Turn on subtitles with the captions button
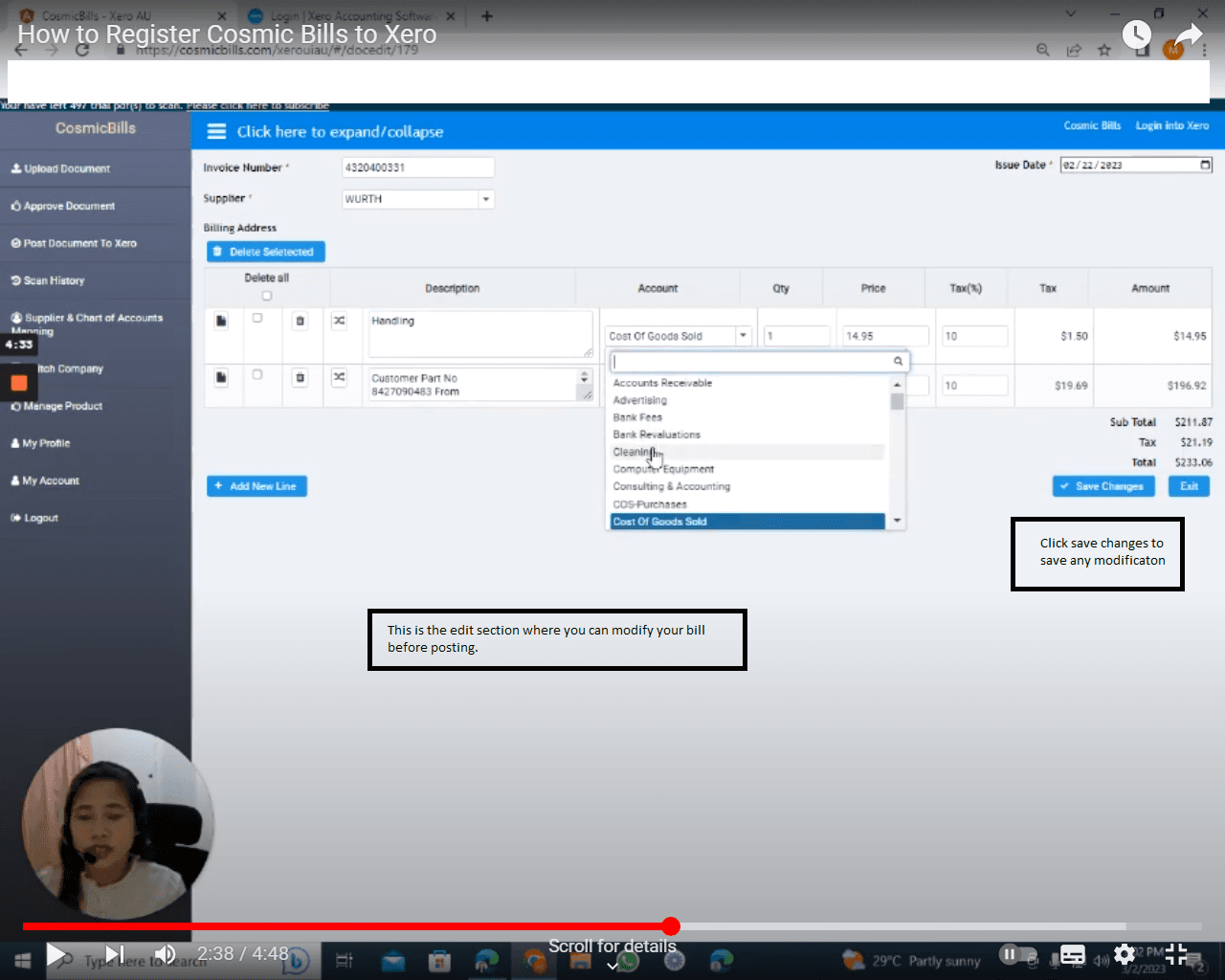This screenshot has height=980, width=1225. (x=1073, y=954)
